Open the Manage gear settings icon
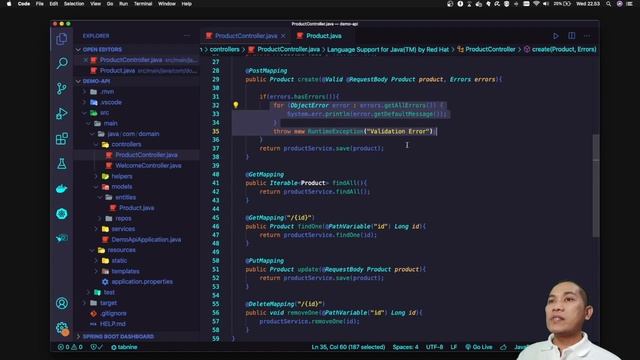Image resolution: width=640 pixels, height=360 pixels. pos(62,327)
